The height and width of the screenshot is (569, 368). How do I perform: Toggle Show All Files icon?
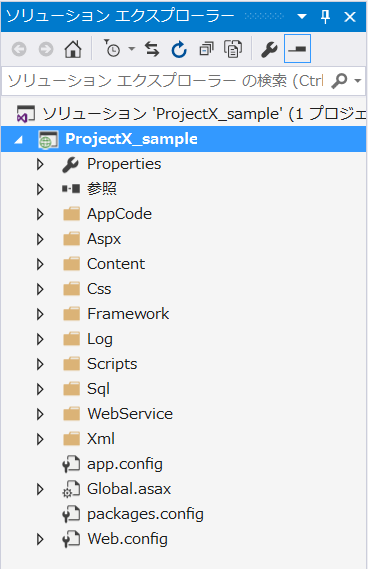233,49
